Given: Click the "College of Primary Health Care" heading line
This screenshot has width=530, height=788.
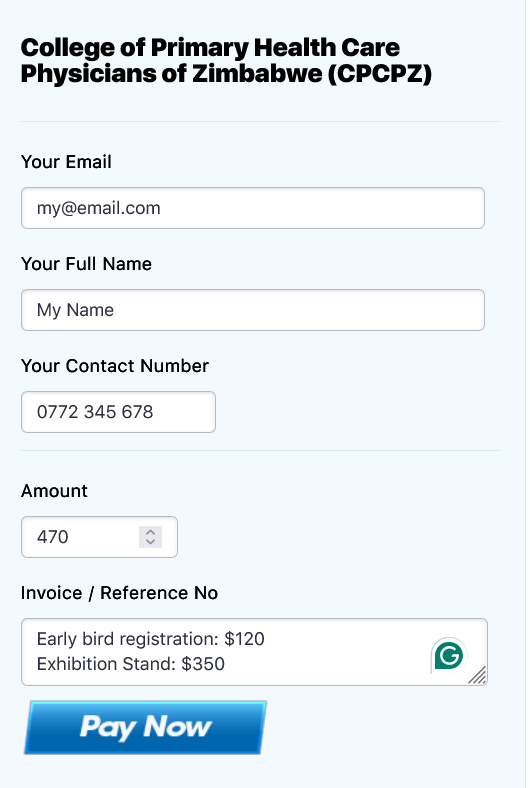Looking at the screenshot, I should tap(210, 48).
